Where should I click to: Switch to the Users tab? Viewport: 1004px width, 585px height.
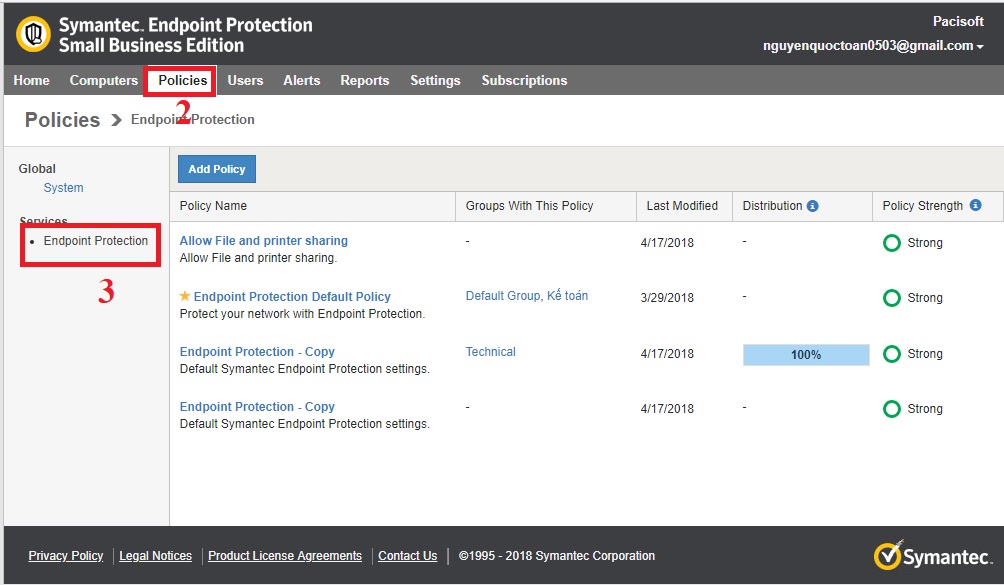click(245, 81)
